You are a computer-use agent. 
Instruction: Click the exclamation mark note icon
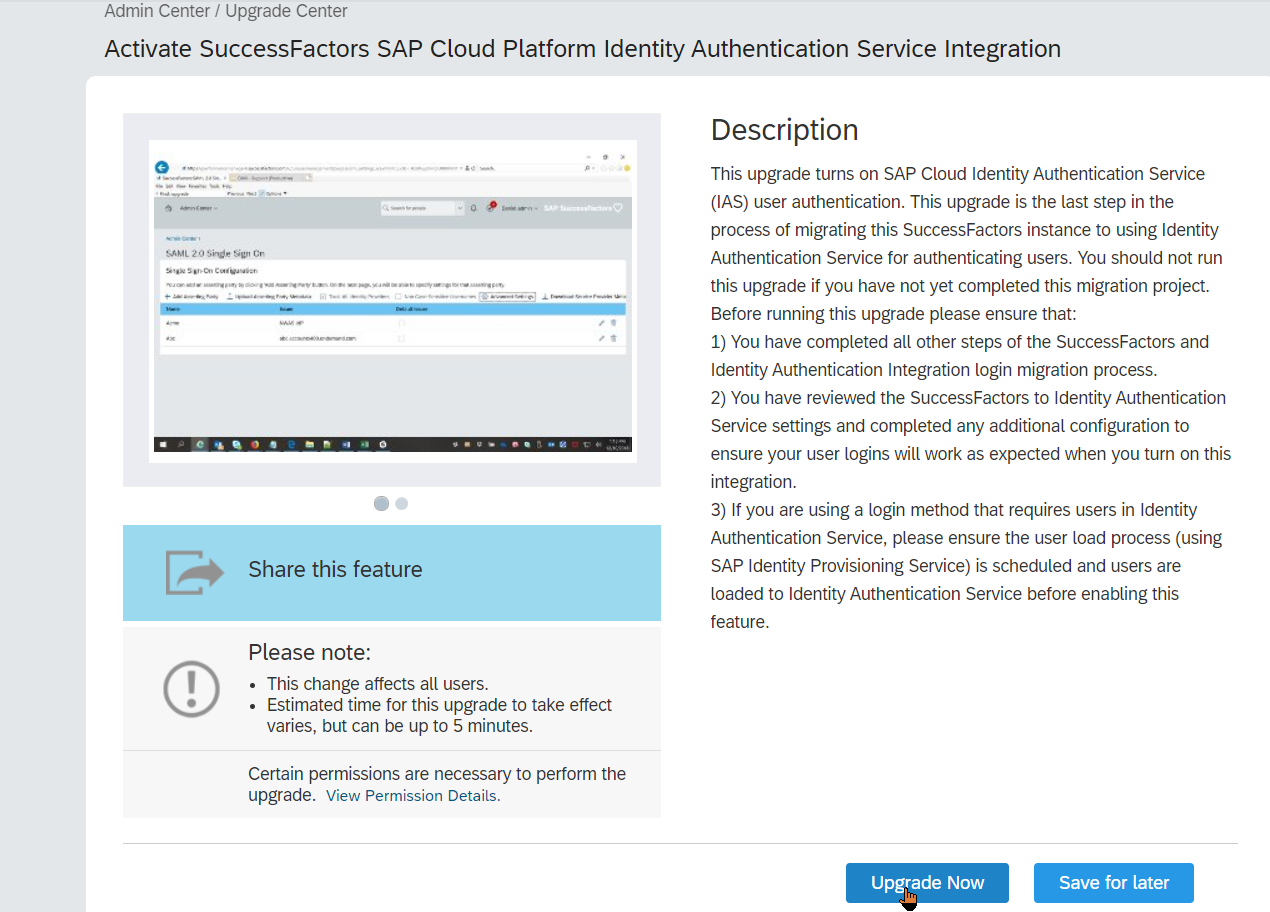point(191,688)
